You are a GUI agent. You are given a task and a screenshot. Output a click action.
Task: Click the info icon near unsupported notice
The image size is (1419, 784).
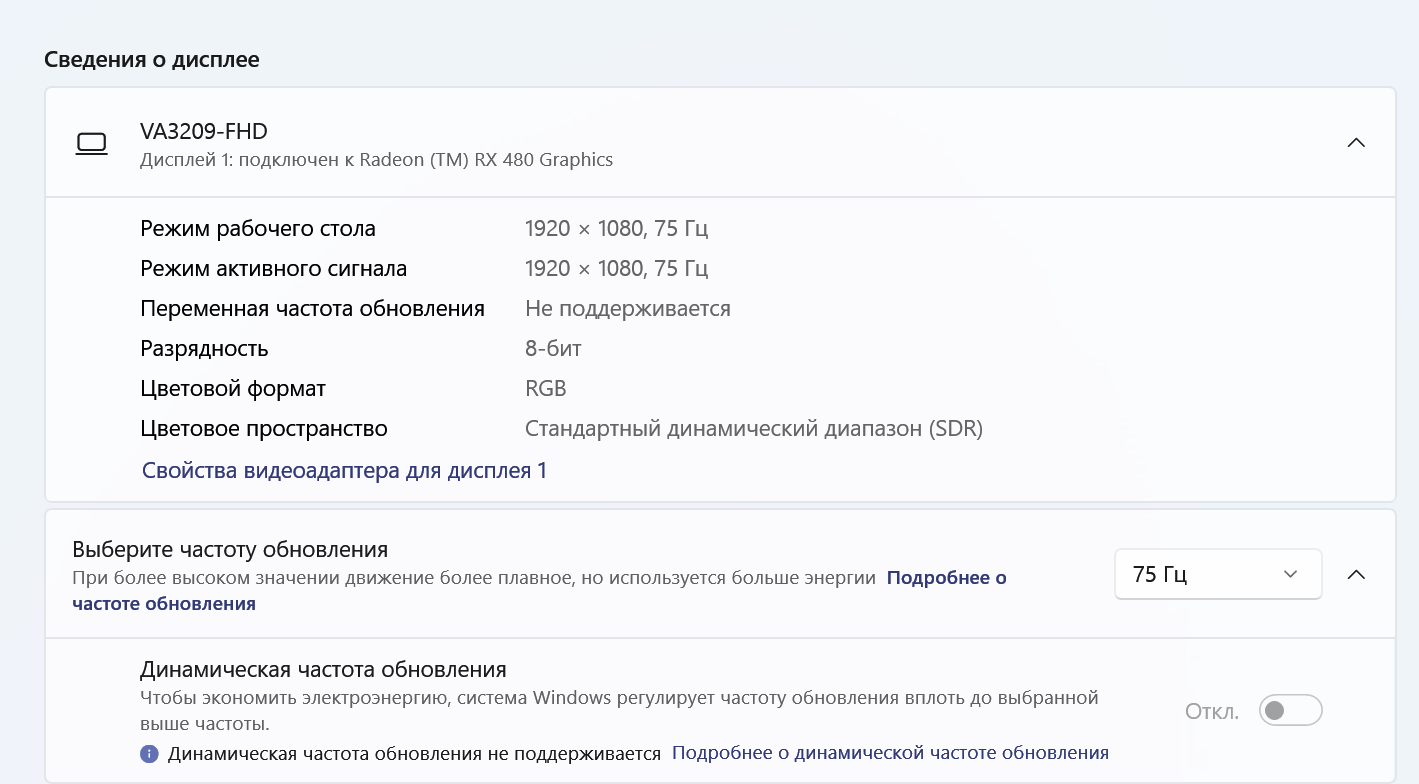(x=150, y=754)
